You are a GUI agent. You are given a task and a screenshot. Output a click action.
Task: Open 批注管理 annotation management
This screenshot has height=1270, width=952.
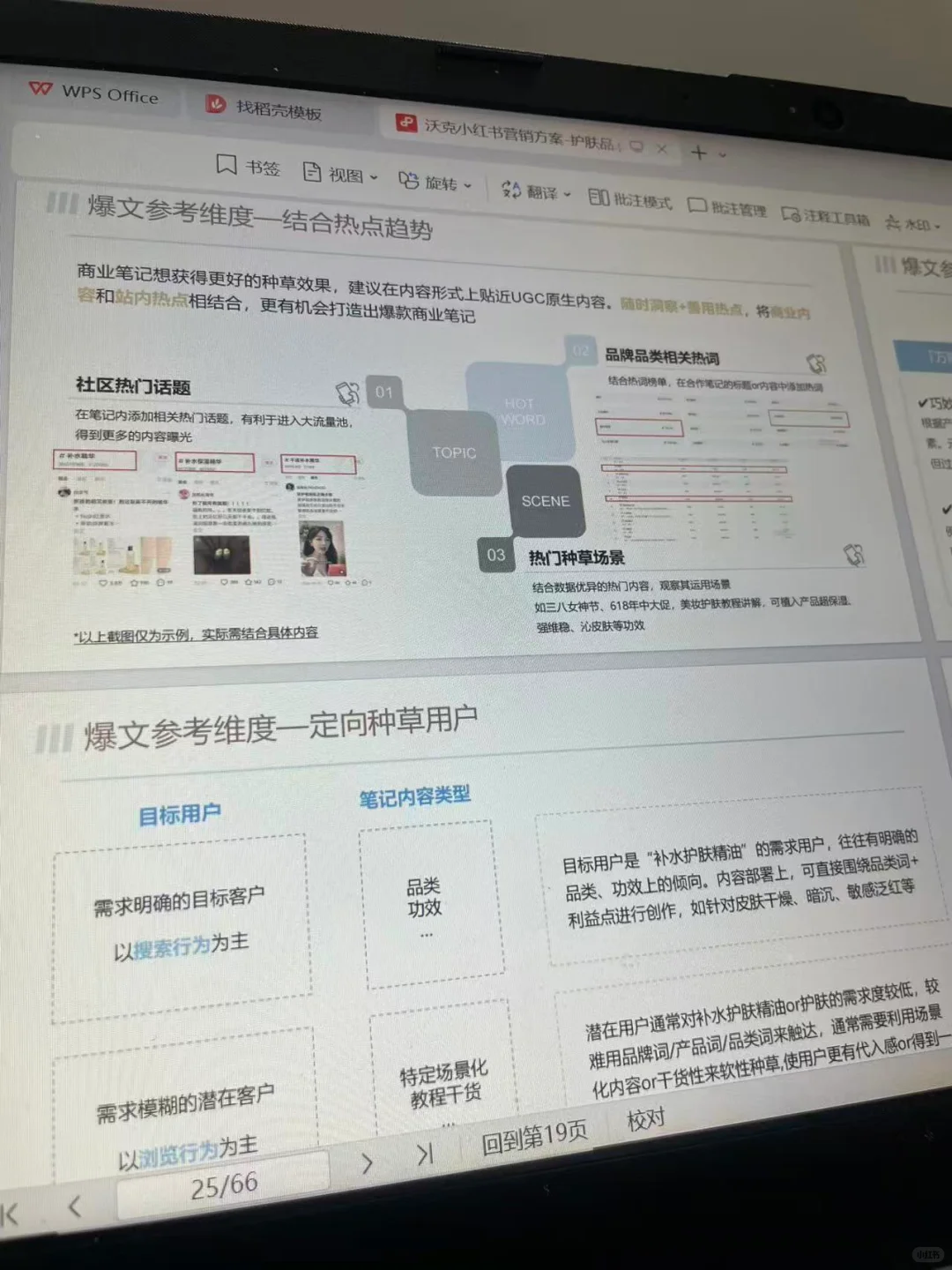tap(727, 208)
